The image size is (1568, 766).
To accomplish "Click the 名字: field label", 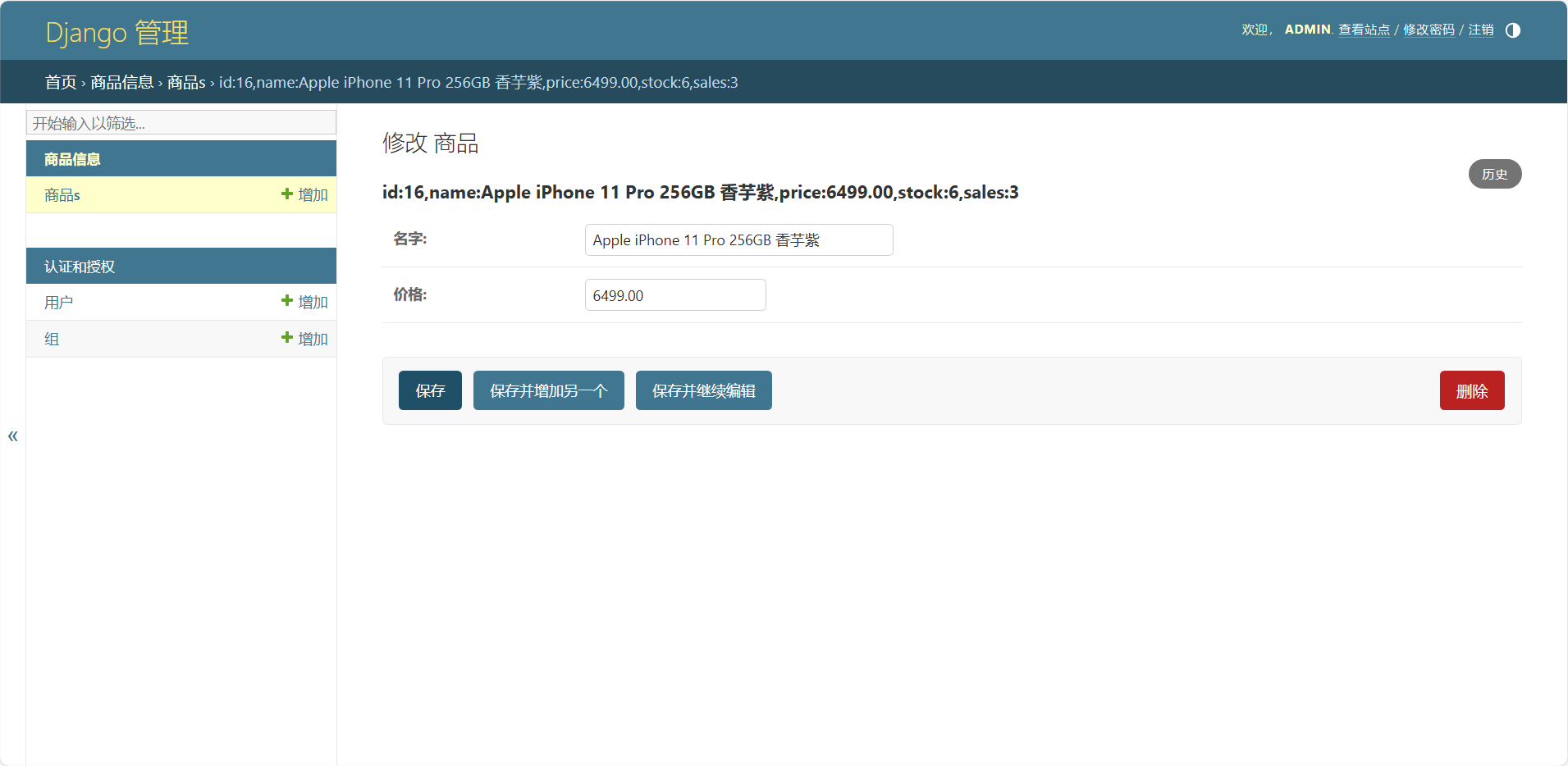I will [410, 239].
